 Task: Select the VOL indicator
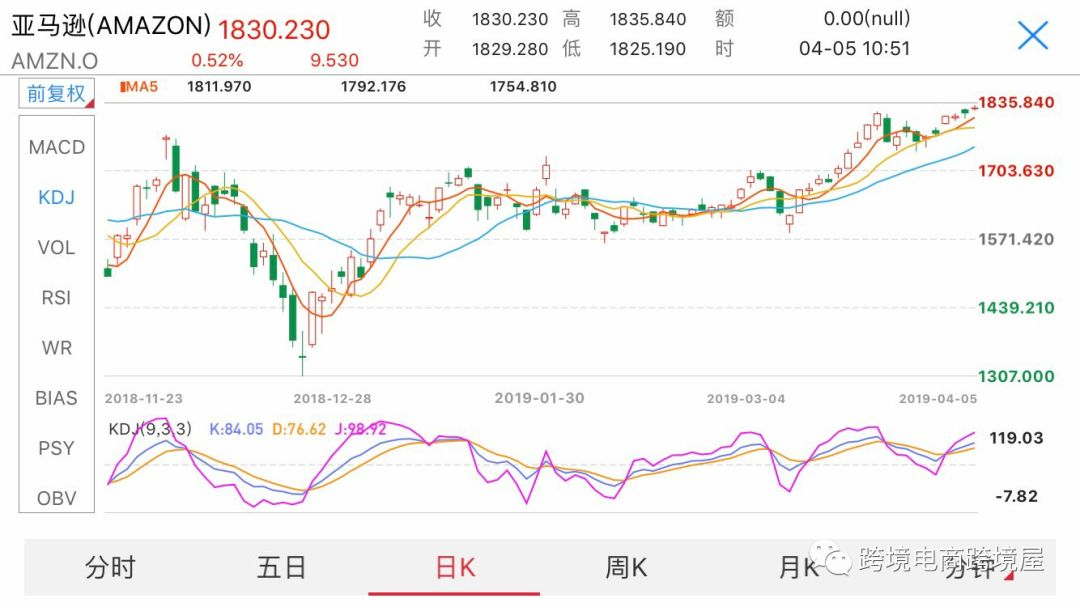click(x=57, y=247)
